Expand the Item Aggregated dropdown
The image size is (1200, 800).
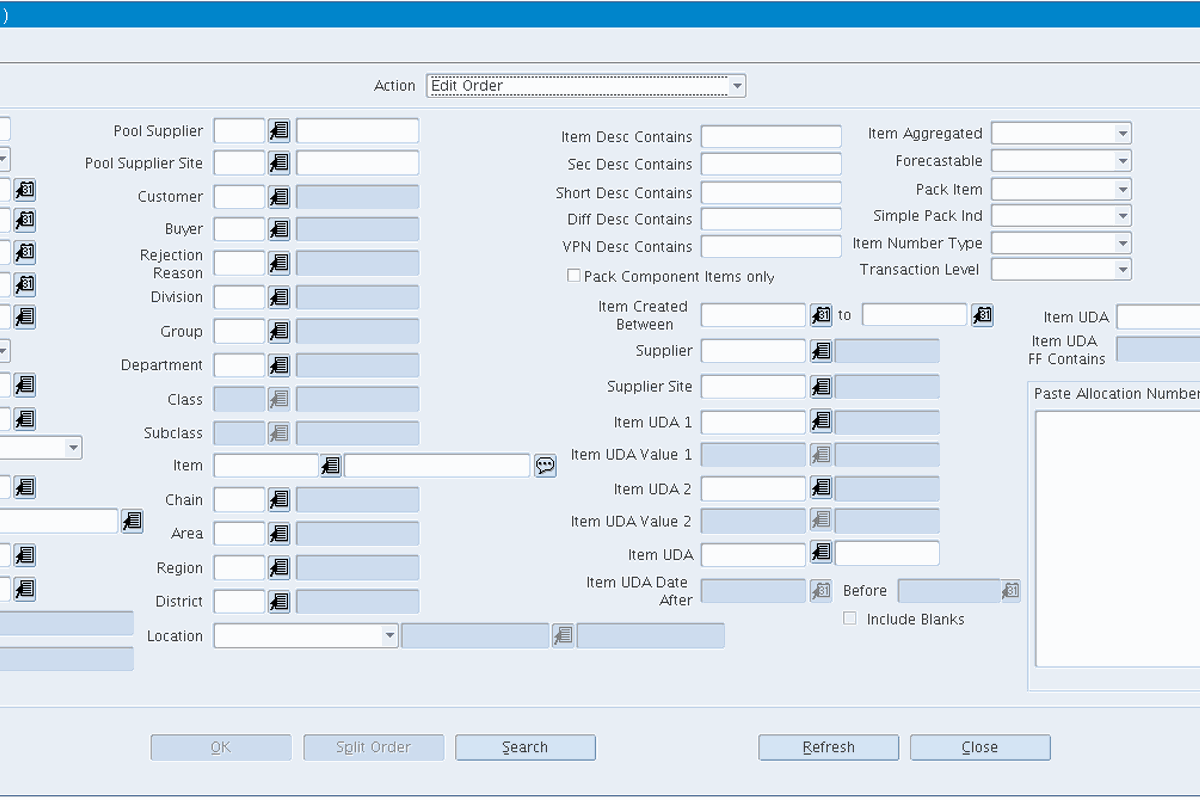[x=1061, y=133]
